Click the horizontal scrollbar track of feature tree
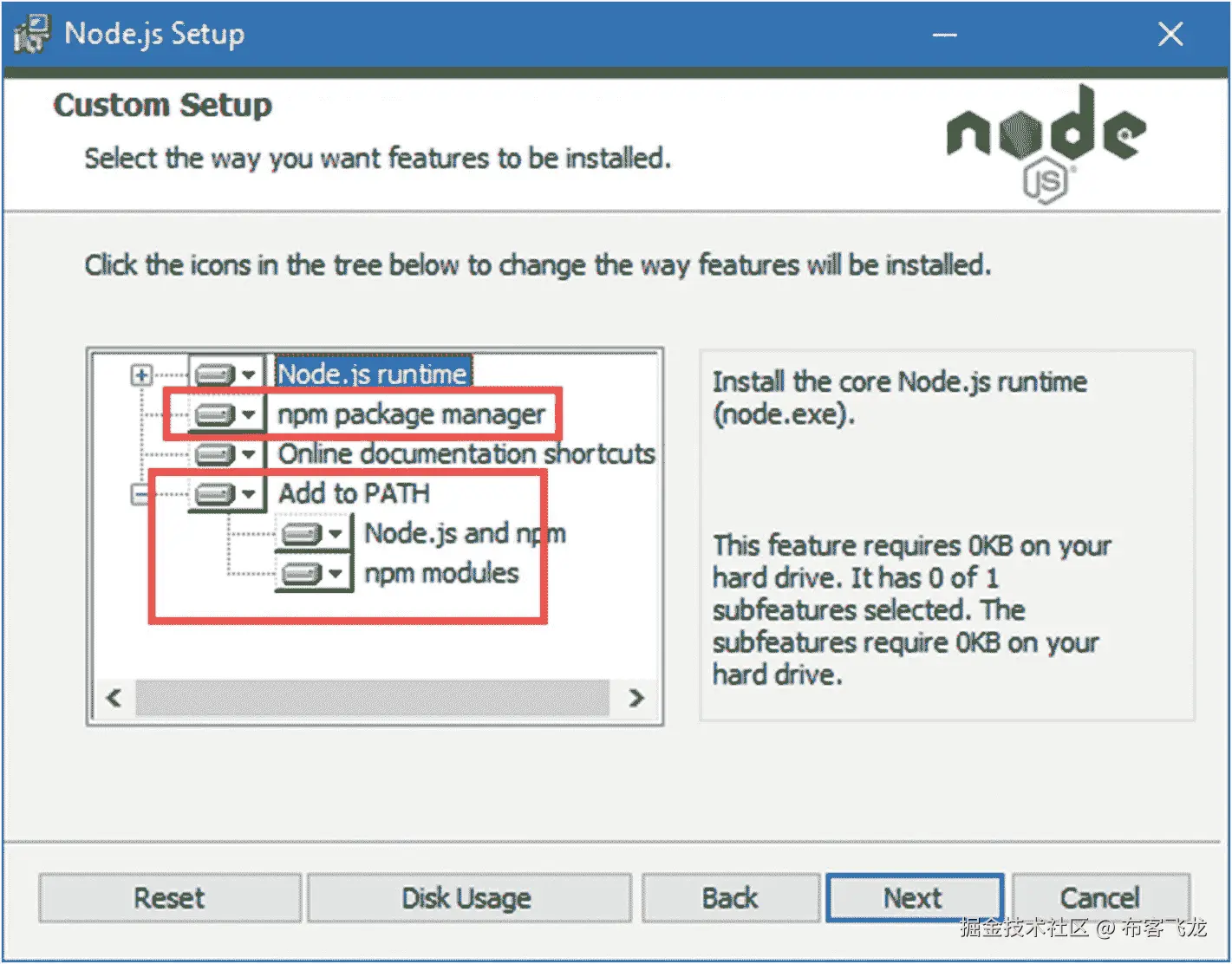 point(374,698)
